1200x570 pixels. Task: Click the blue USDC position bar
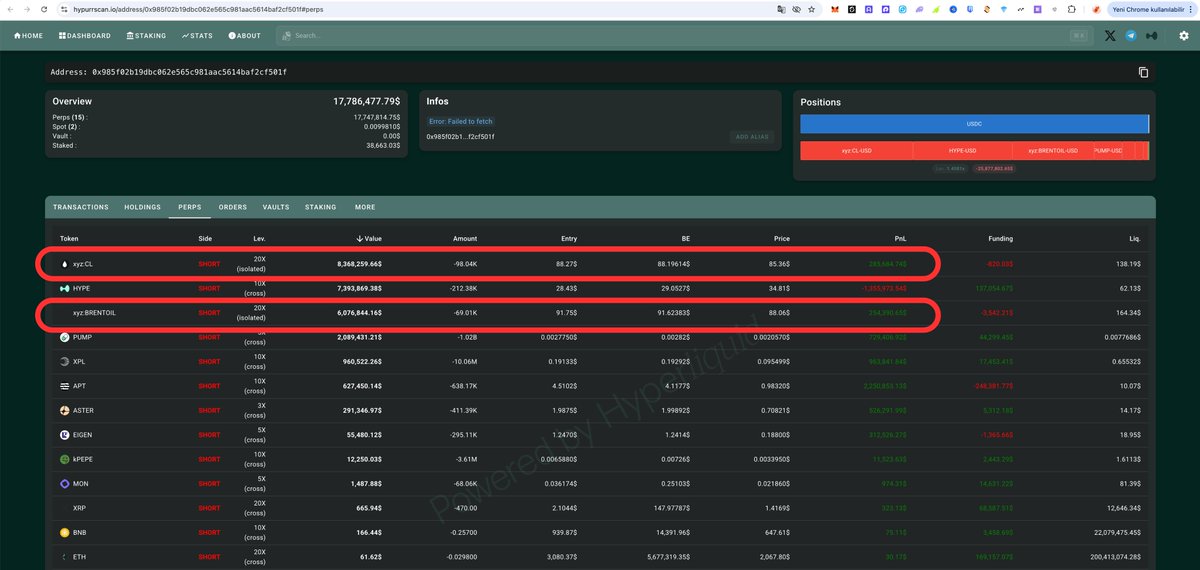tap(974, 124)
